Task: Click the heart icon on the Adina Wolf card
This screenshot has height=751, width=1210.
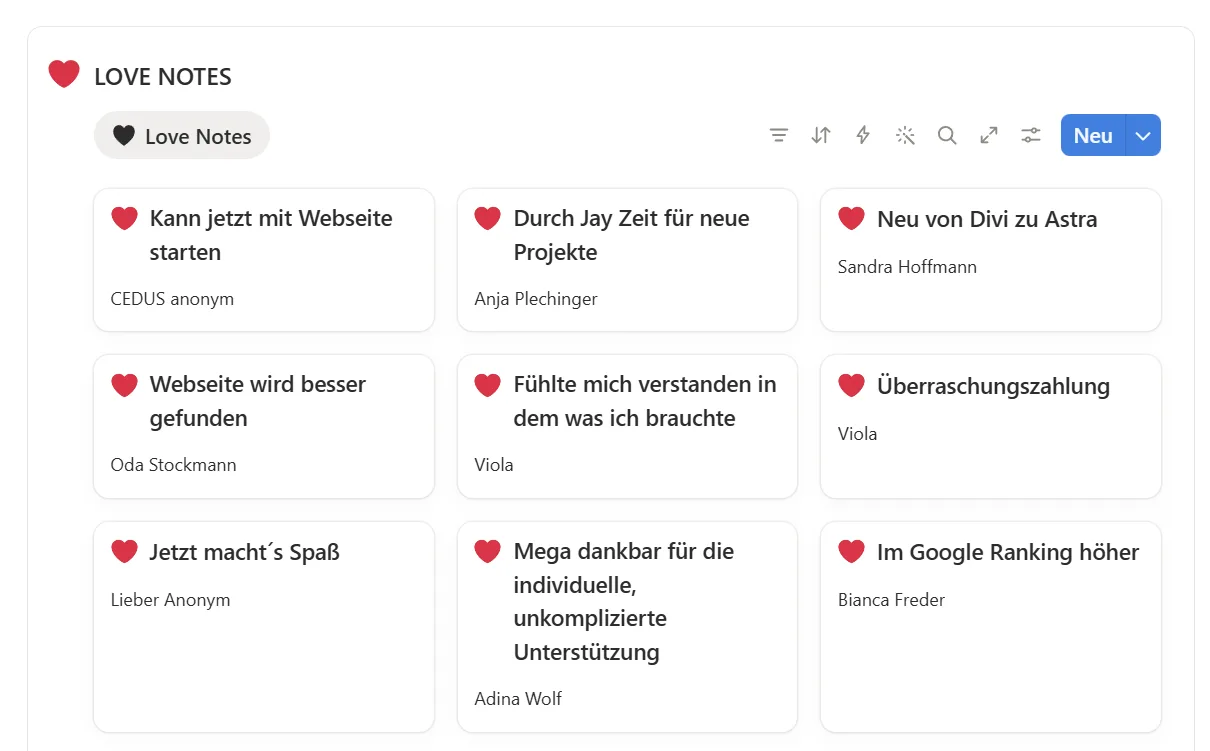Action: coord(487,551)
